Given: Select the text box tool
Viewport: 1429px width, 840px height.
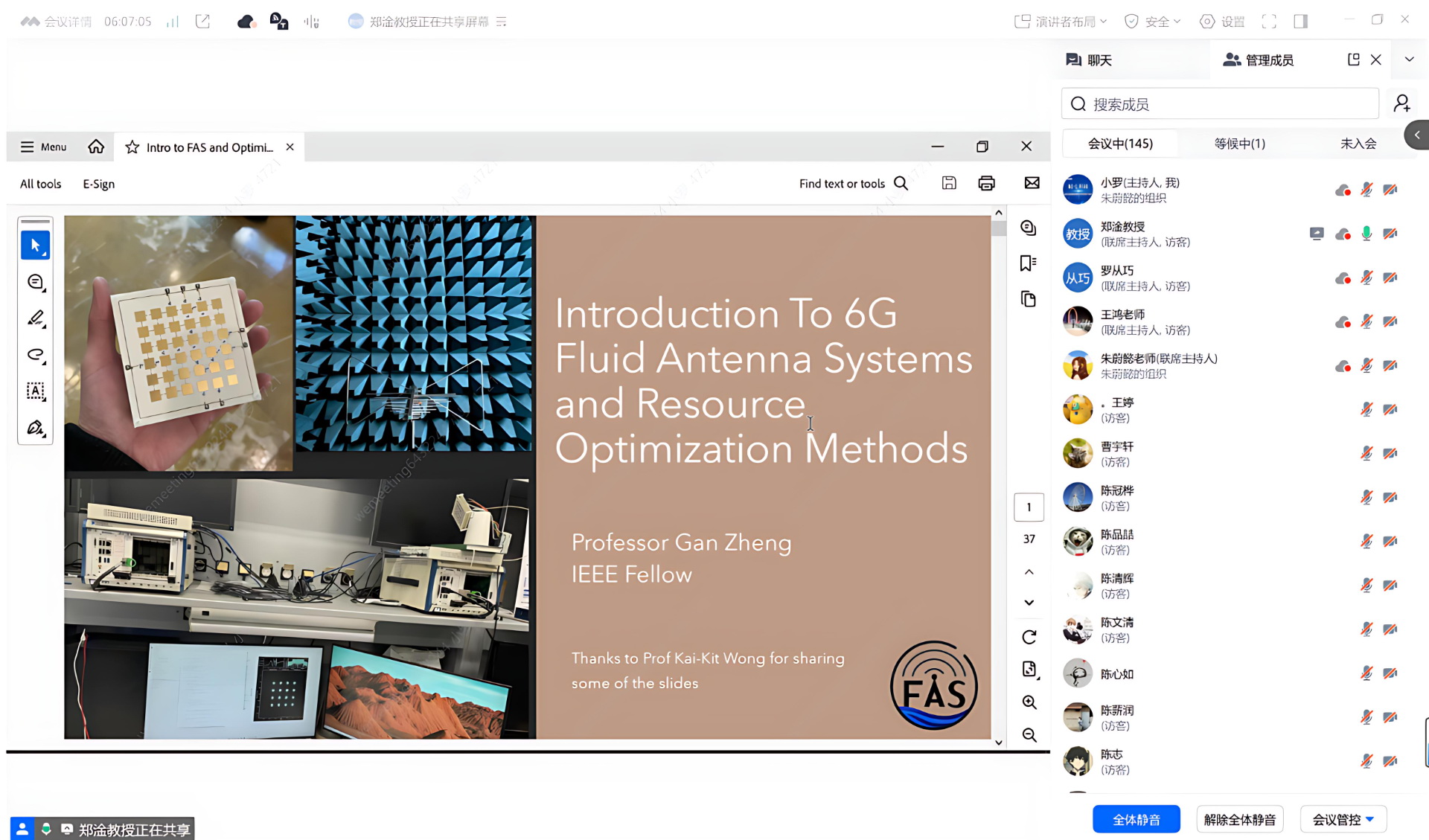Looking at the screenshot, I should click(x=35, y=391).
